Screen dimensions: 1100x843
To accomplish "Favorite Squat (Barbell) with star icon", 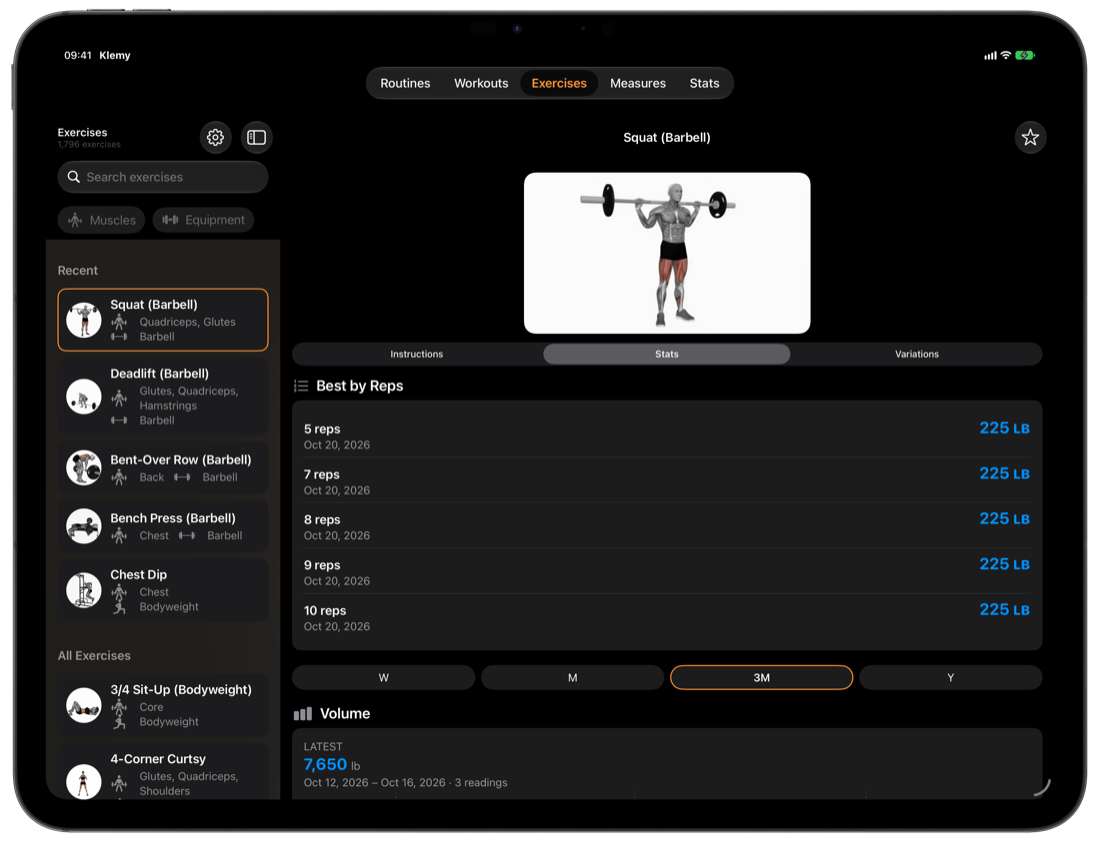I will [x=1030, y=137].
